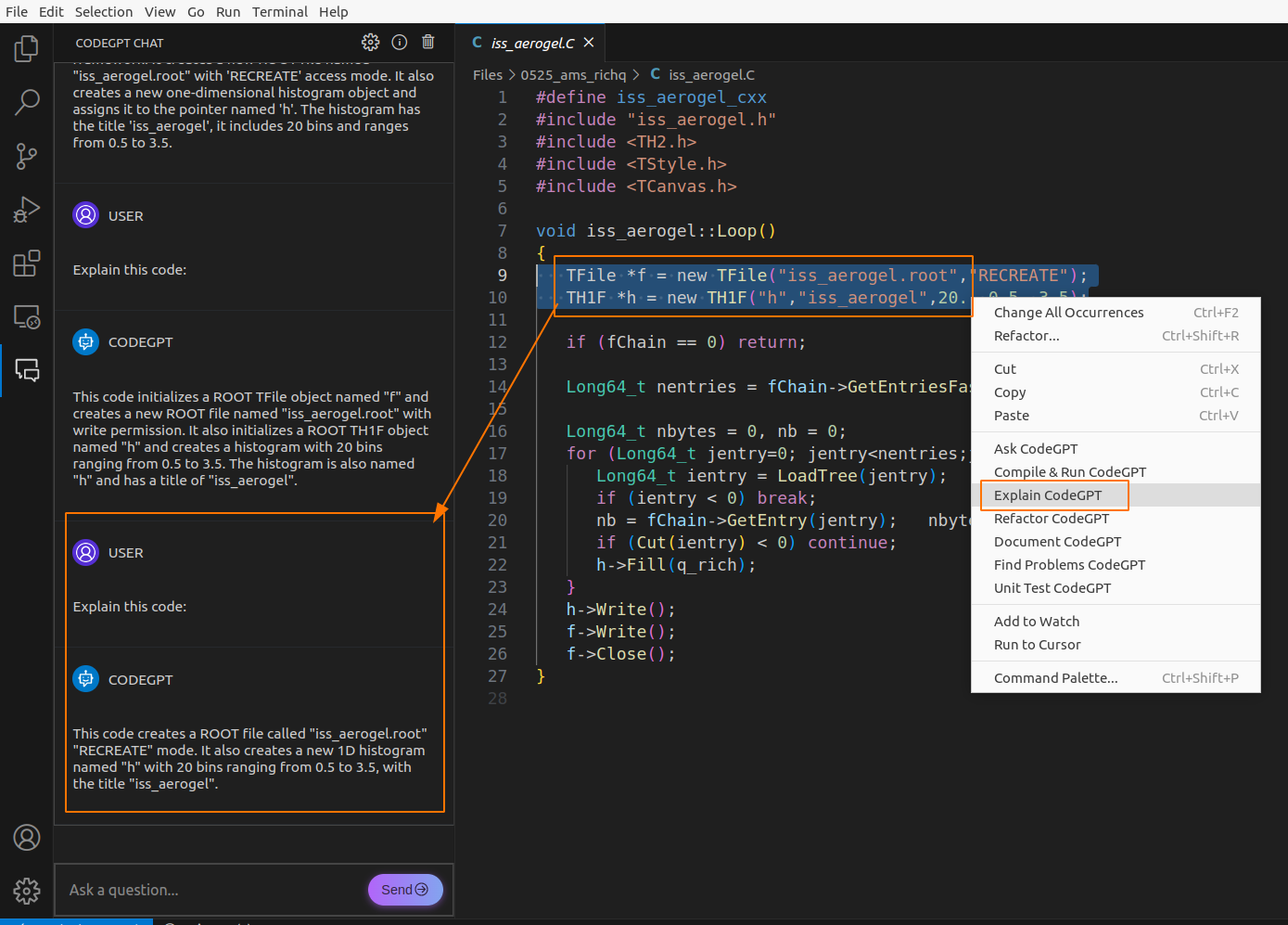Open the Go menu
The image size is (1288, 925).
[196, 12]
